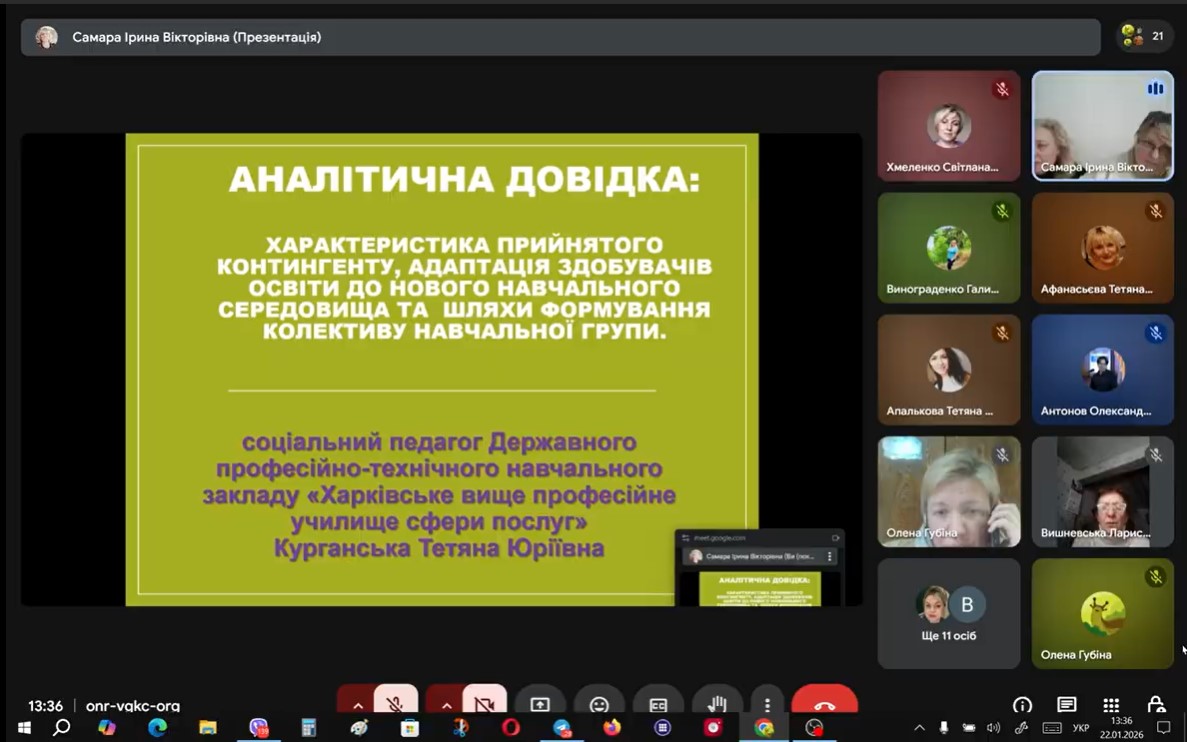The height and width of the screenshot is (742, 1187).
Task: Open the 'Ще 11 осіб' tile
Action: pyautogui.click(x=948, y=613)
